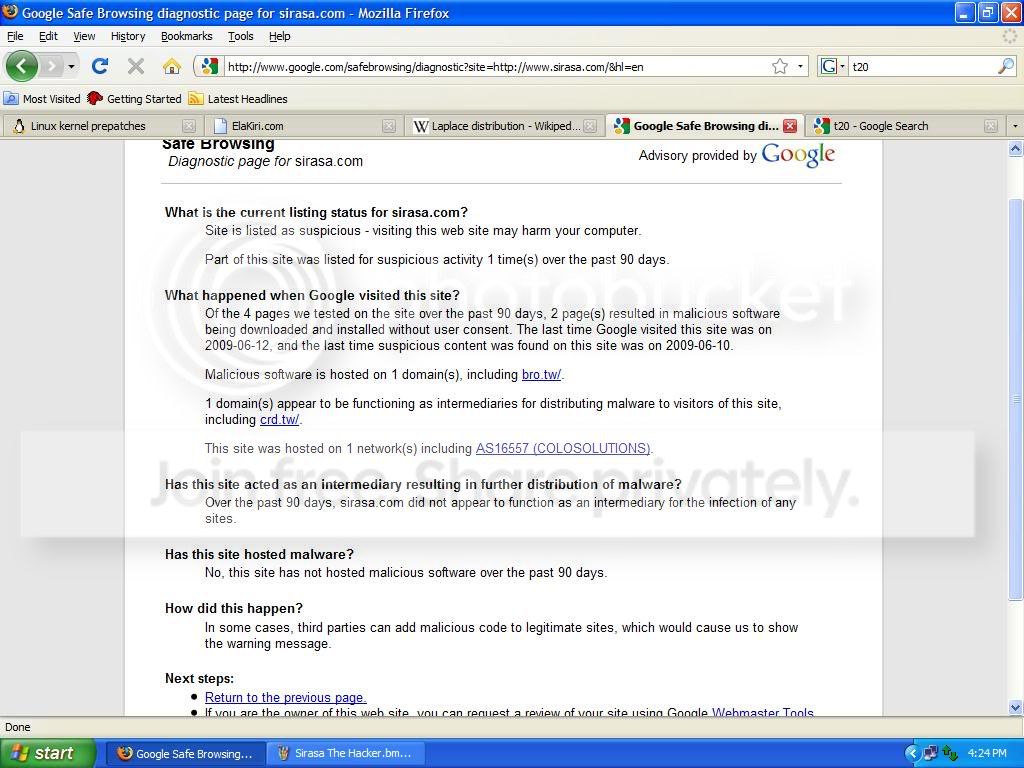This screenshot has height=768, width=1024.
Task: Open the Help menu
Action: pyautogui.click(x=280, y=36)
